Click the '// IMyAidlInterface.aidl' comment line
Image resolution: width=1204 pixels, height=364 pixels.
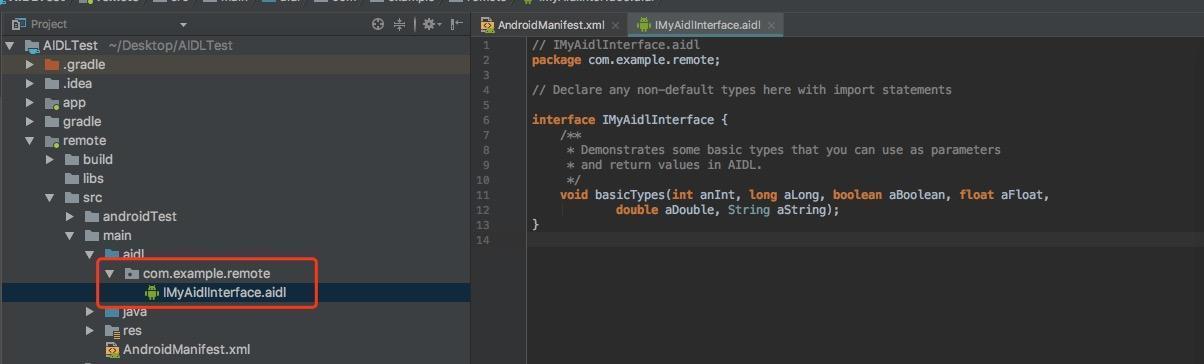click(x=615, y=45)
